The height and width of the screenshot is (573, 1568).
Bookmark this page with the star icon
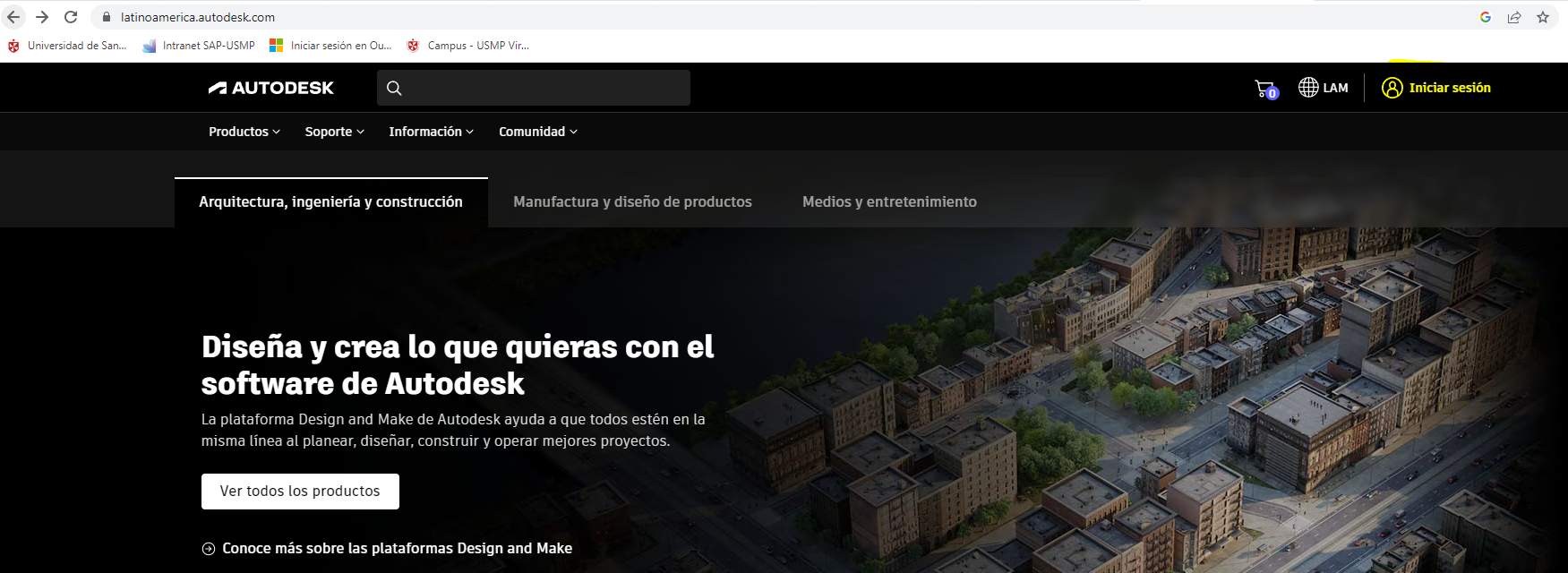(x=1543, y=17)
